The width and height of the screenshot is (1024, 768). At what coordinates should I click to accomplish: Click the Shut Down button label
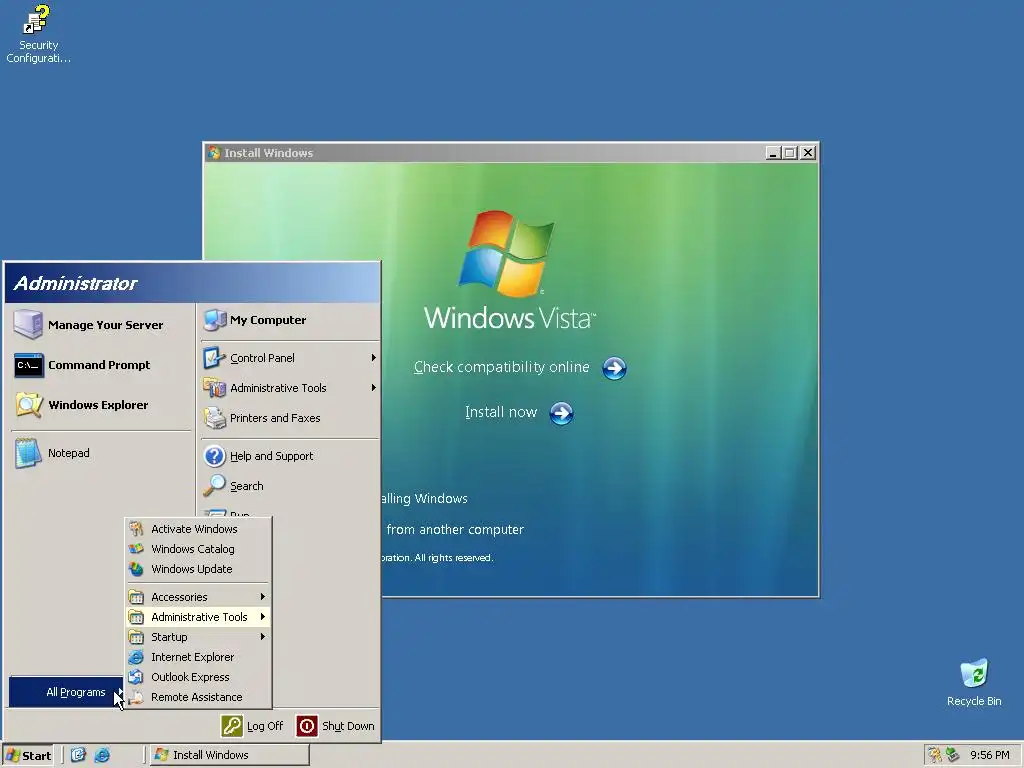[348, 726]
